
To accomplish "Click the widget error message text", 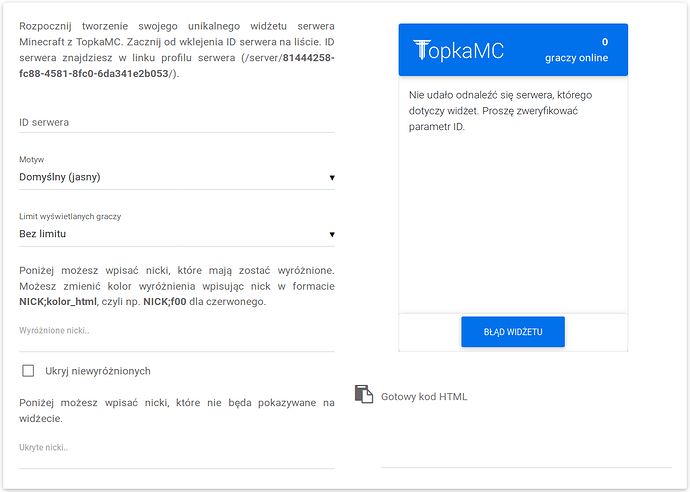I will coord(495,110).
